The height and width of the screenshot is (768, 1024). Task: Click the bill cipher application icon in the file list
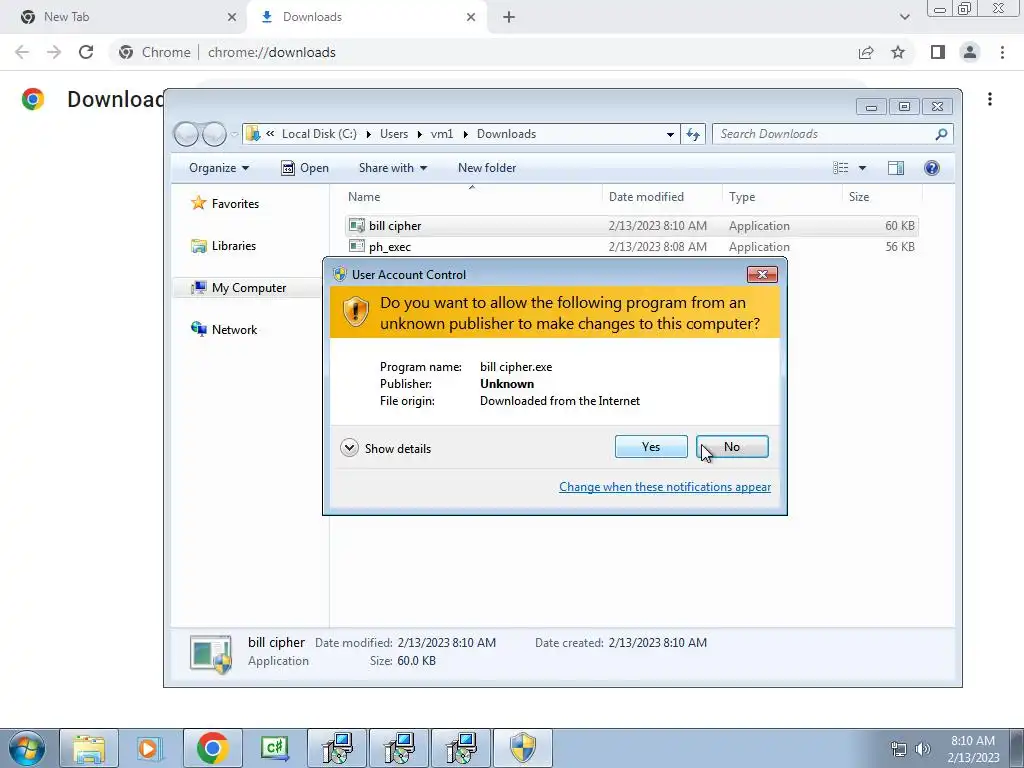pyautogui.click(x=357, y=225)
